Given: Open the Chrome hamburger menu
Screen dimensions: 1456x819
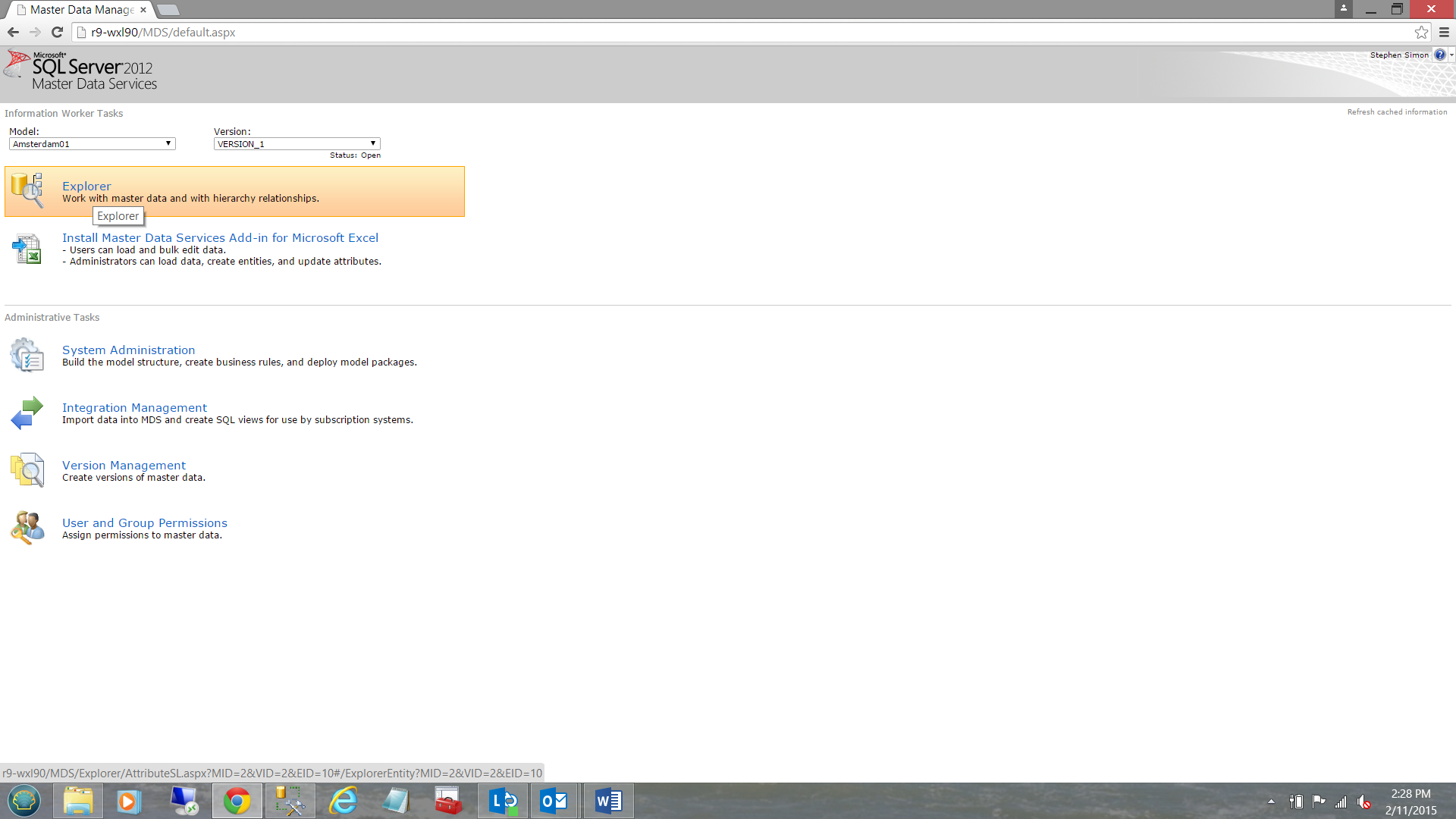Looking at the screenshot, I should pos(1444,32).
